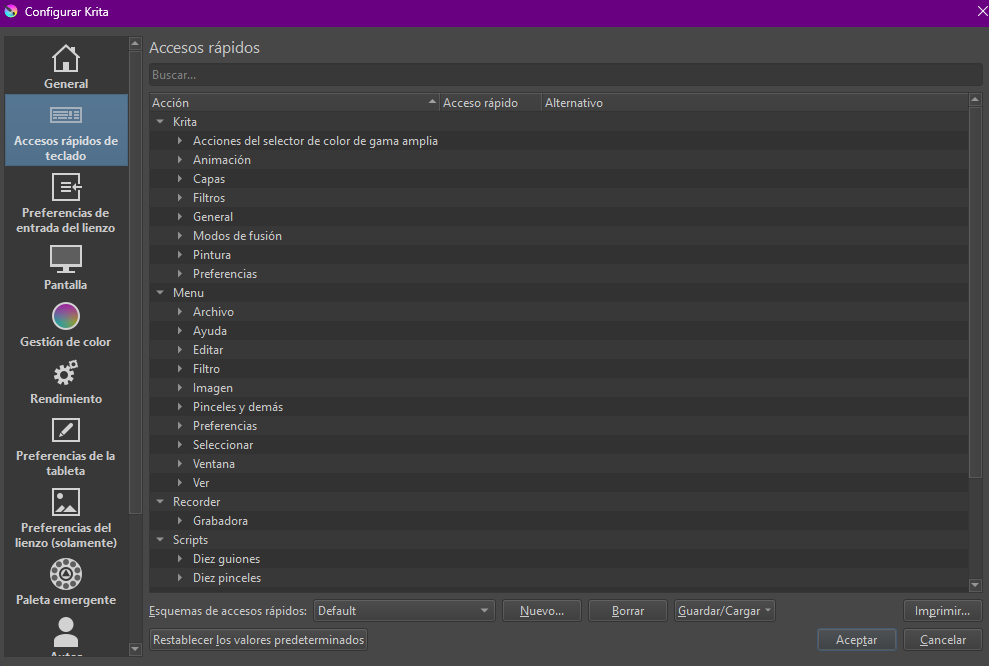Expand Pinceles y demás category
This screenshot has width=989, height=666.
[x=180, y=407]
